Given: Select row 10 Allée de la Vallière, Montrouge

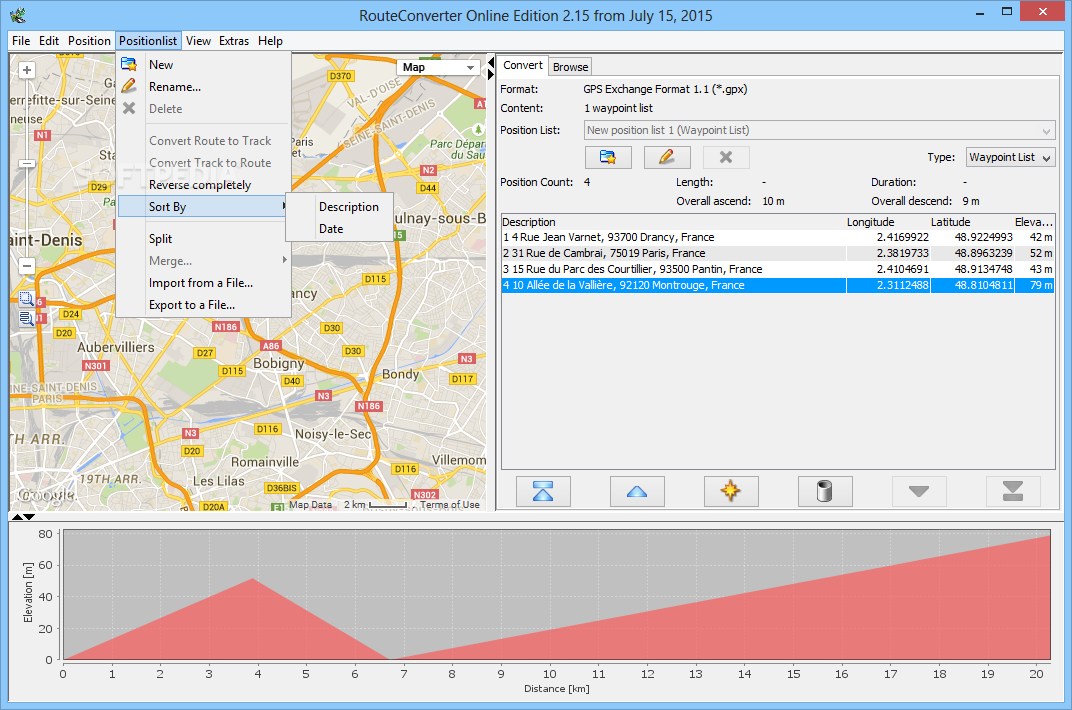Looking at the screenshot, I should pos(777,285).
